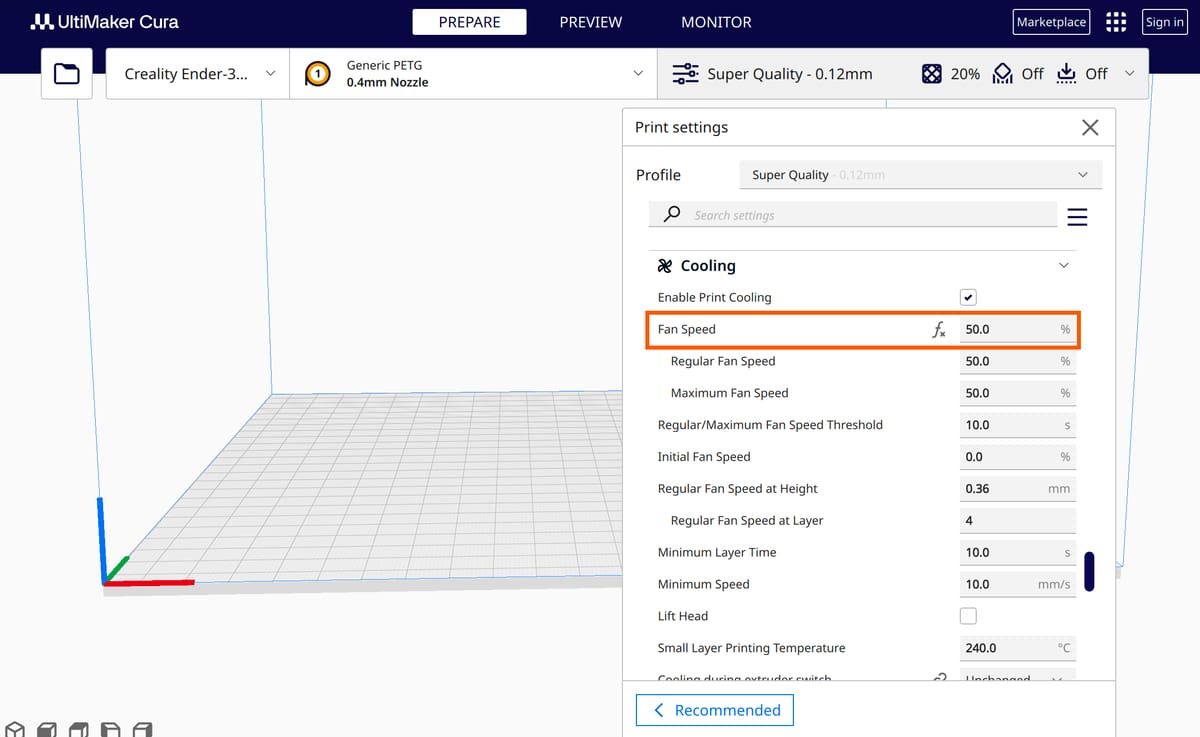Click the fx formula icon on Fan Speed
Screen dimensions: 1200x737
[x=938, y=330]
